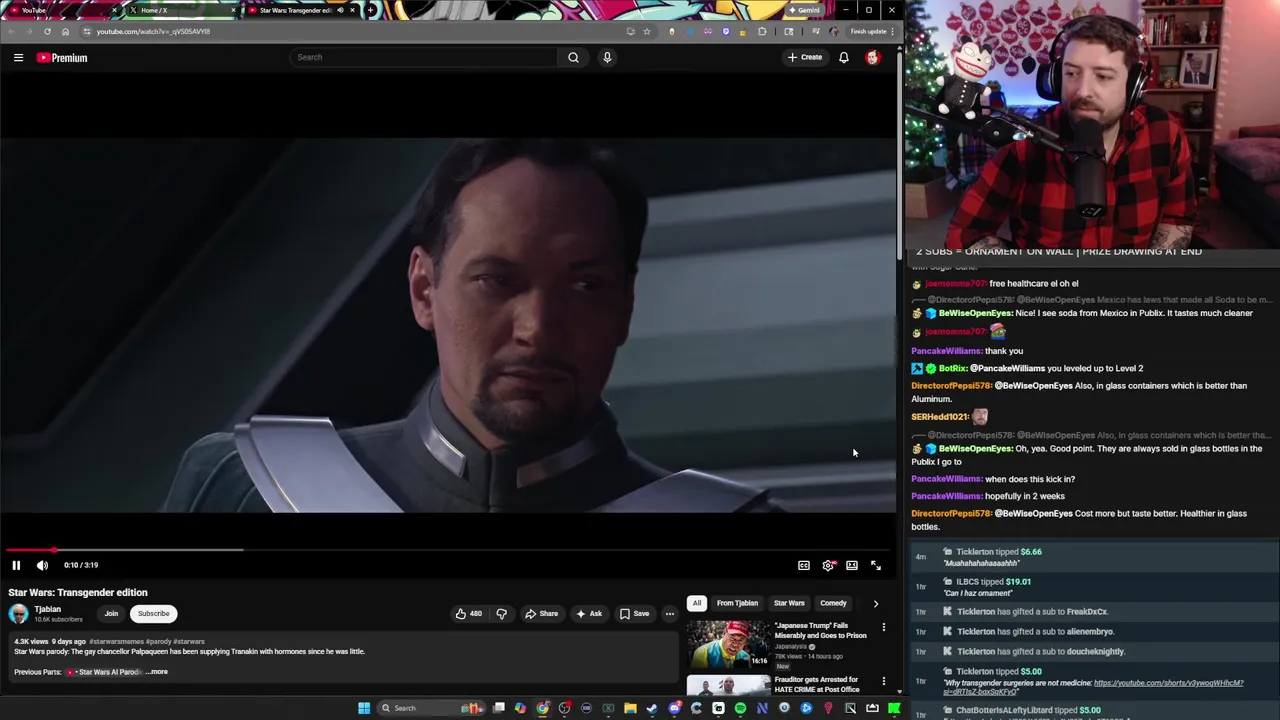Select the Comedy filter chip
Image resolution: width=1280 pixels, height=720 pixels.
(833, 603)
